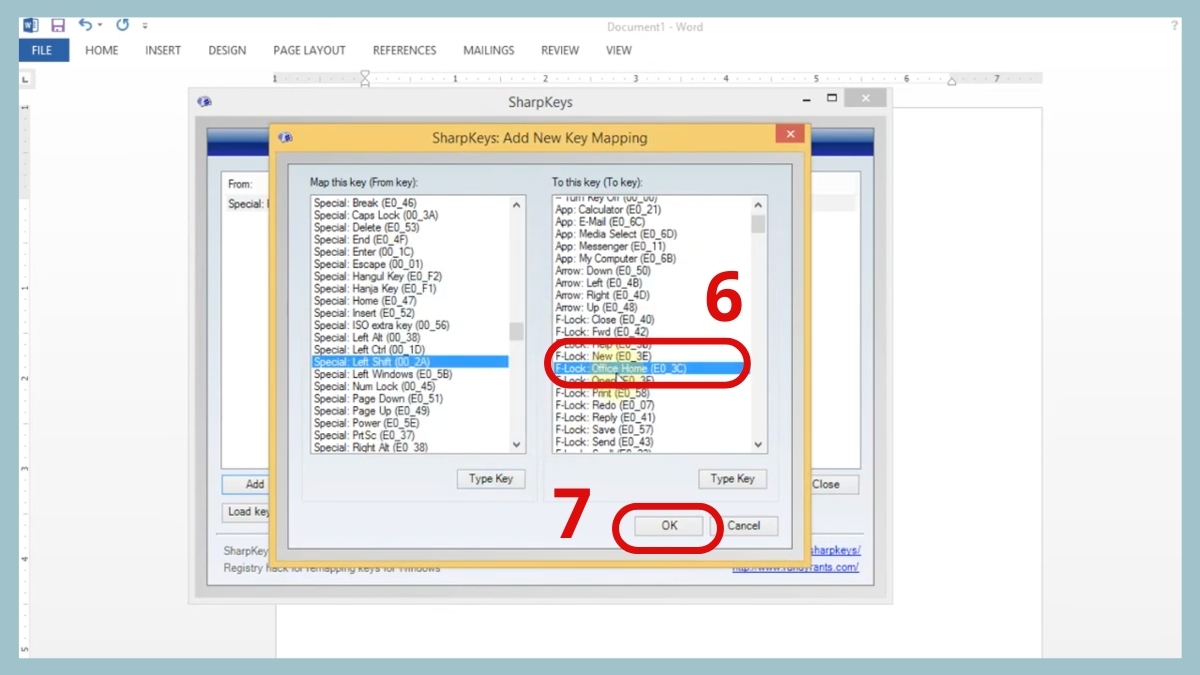1200x675 pixels.
Task: Click the Redo icon in Word's title bar
Action: 123,25
